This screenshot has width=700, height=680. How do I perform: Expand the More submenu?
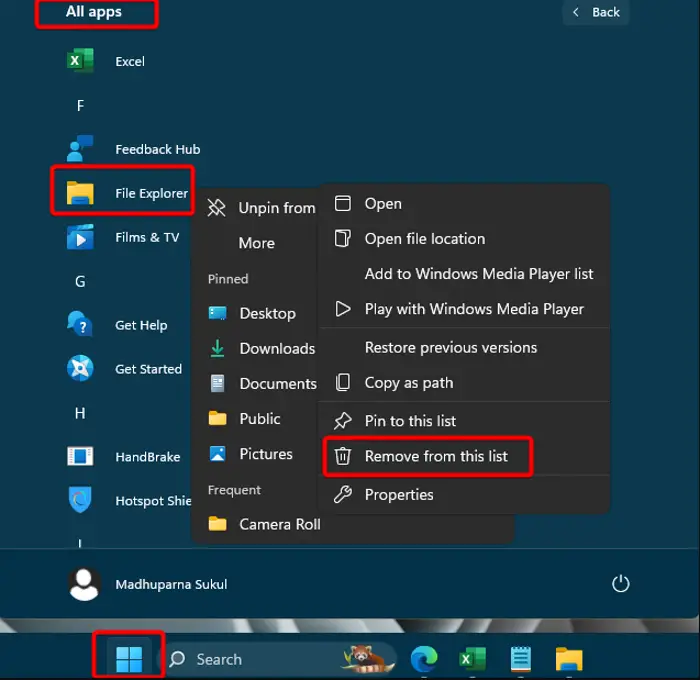click(x=257, y=243)
